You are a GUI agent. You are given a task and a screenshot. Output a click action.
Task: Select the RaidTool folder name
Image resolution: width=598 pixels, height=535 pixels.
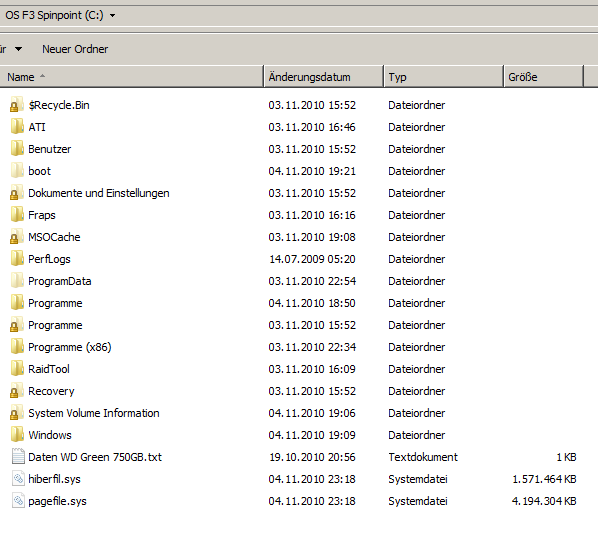[x=49, y=369]
